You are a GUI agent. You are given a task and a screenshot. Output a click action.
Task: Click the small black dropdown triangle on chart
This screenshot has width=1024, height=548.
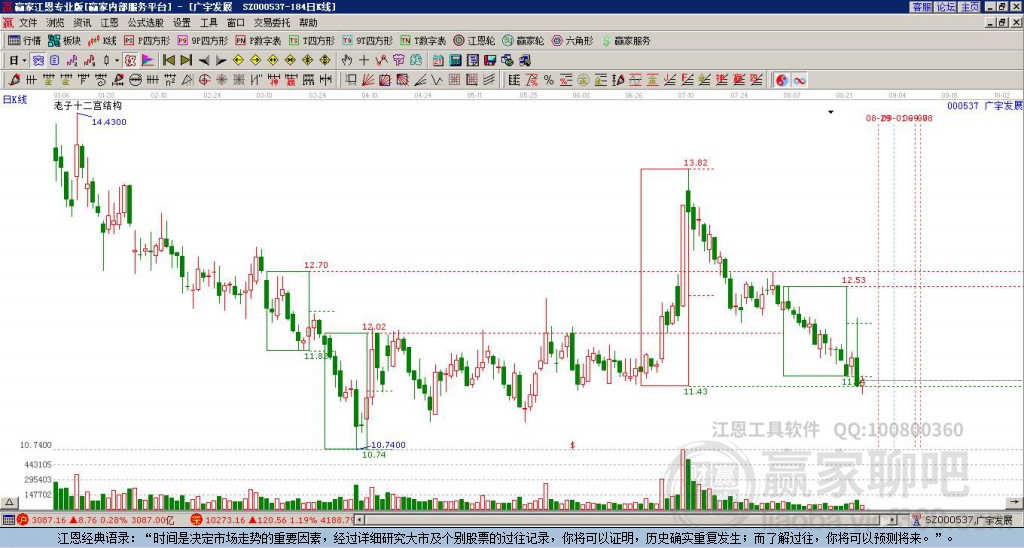tap(831, 112)
